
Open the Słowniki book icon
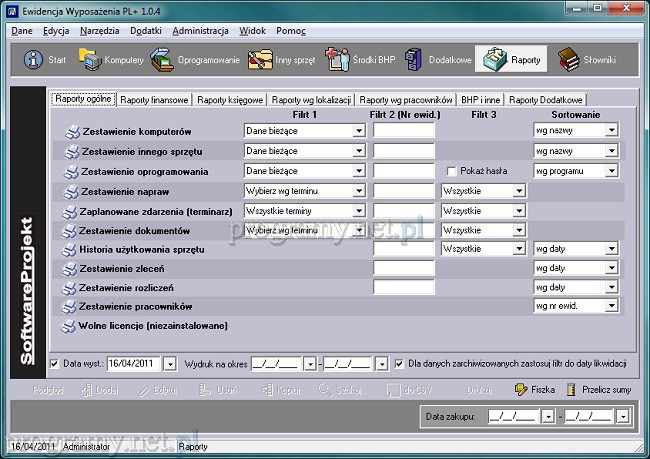(x=570, y=60)
